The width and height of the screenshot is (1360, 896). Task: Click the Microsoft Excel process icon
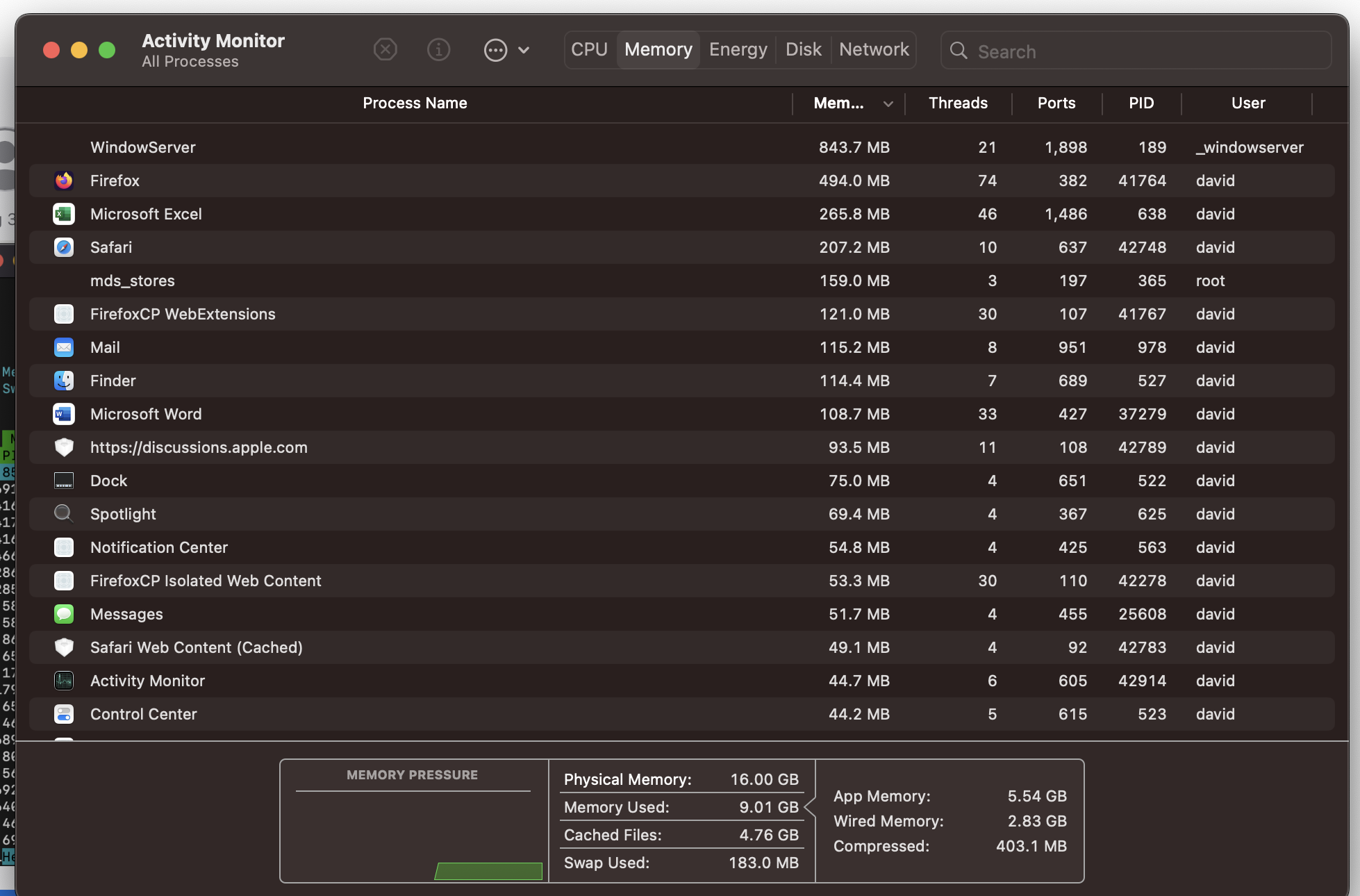point(64,214)
